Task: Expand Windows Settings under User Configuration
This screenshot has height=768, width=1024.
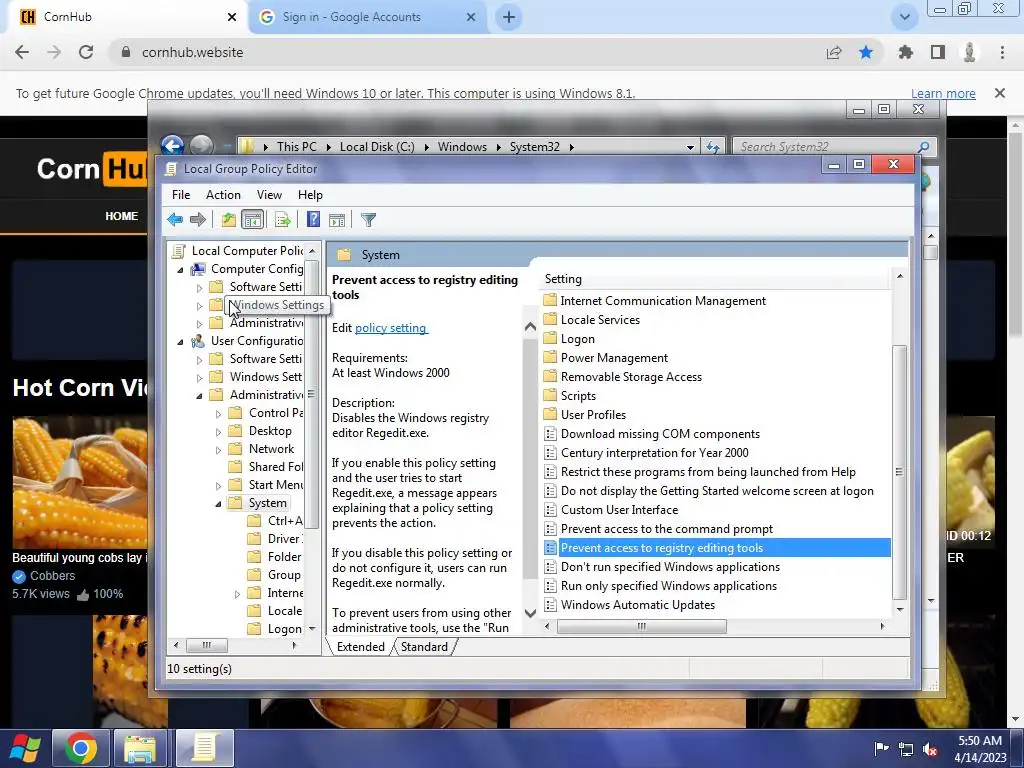Action: tap(199, 377)
